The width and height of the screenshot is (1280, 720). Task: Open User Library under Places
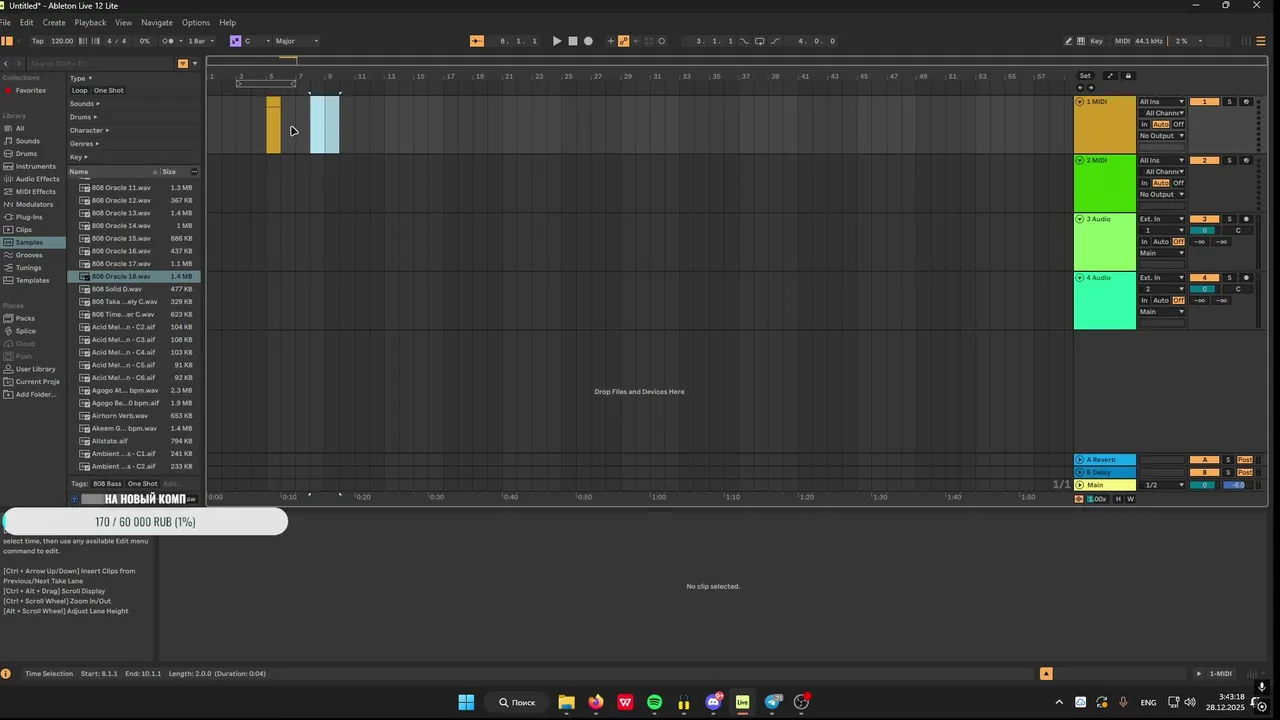[35, 369]
